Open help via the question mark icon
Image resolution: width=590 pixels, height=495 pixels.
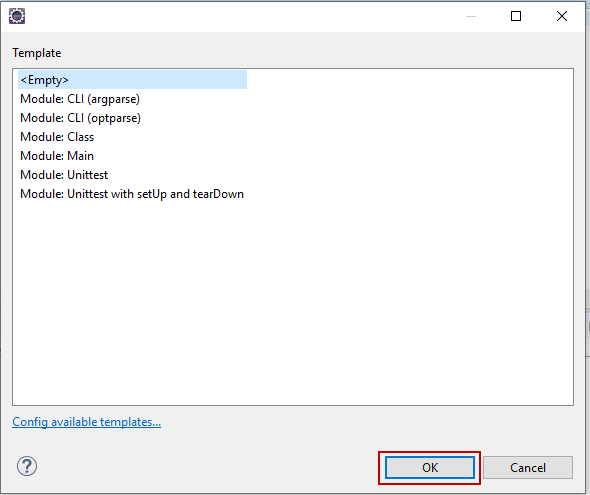(27, 466)
